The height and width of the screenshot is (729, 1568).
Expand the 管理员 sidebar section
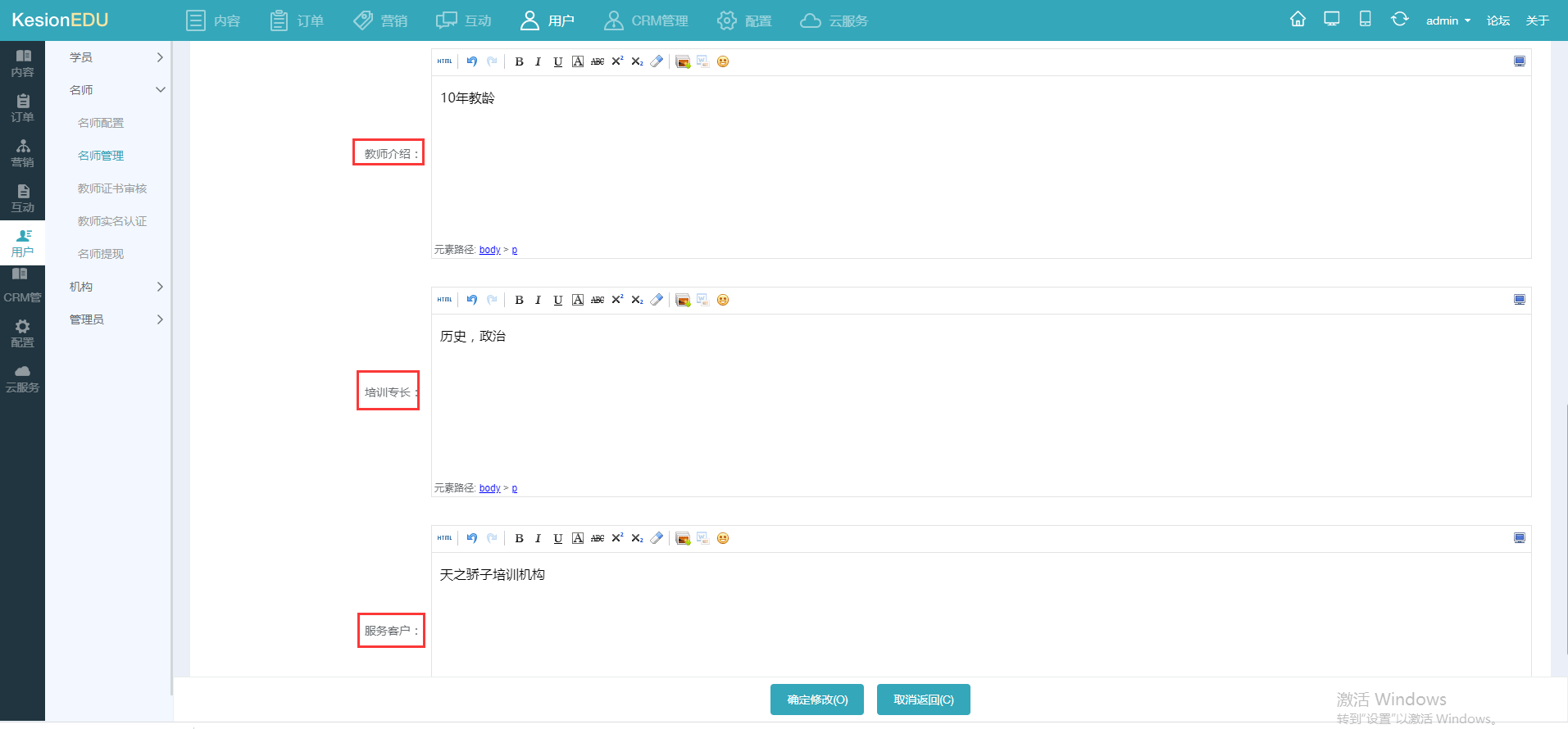pyautogui.click(x=115, y=319)
